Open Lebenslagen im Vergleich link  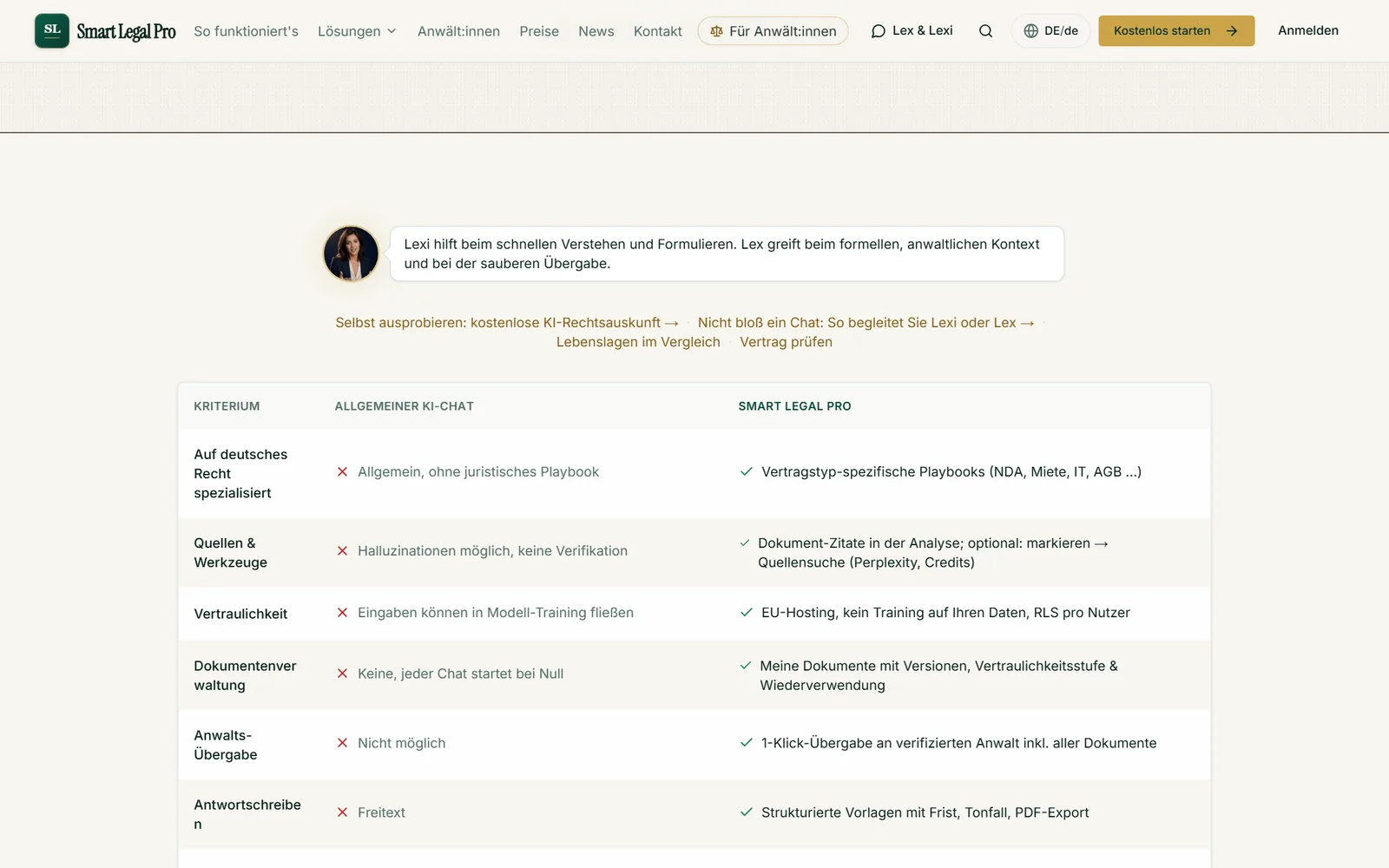click(638, 342)
